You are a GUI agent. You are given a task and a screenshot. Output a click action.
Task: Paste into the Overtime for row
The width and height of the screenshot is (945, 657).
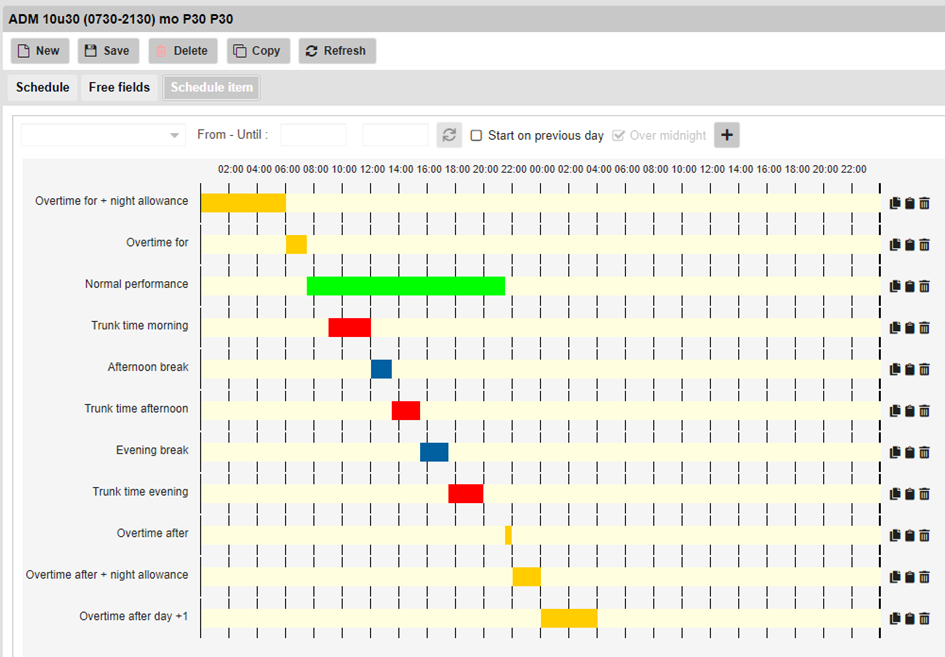(910, 245)
